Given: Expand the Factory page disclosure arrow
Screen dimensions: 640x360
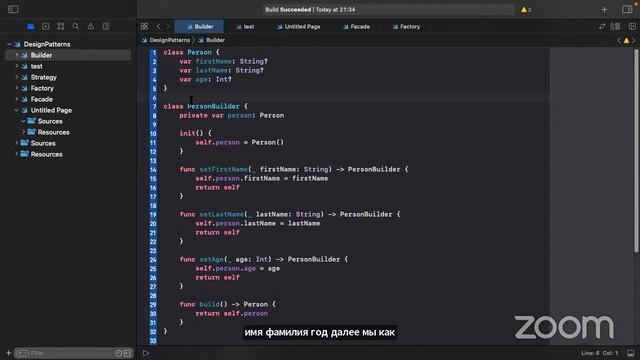Looking at the screenshot, I should click(17, 88).
